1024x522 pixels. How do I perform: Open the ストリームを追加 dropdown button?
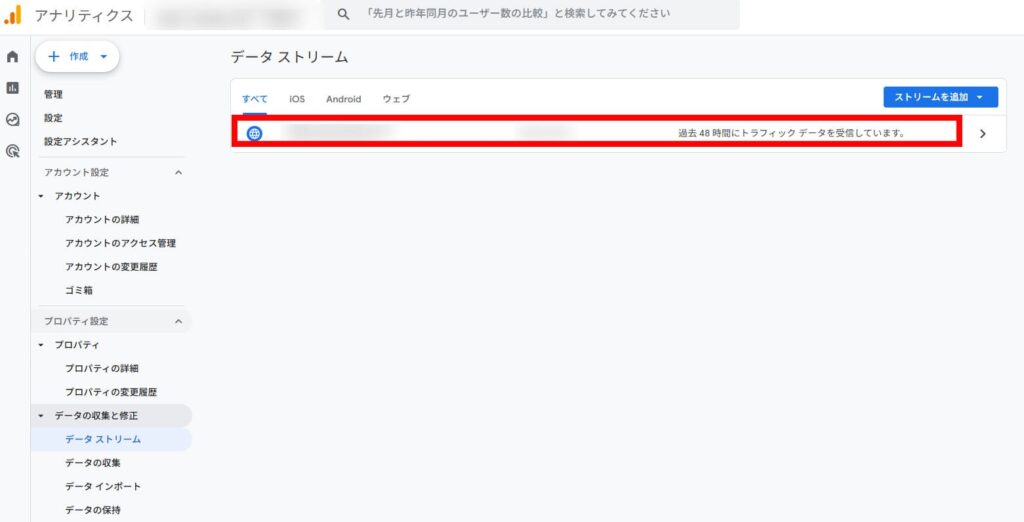pos(940,97)
